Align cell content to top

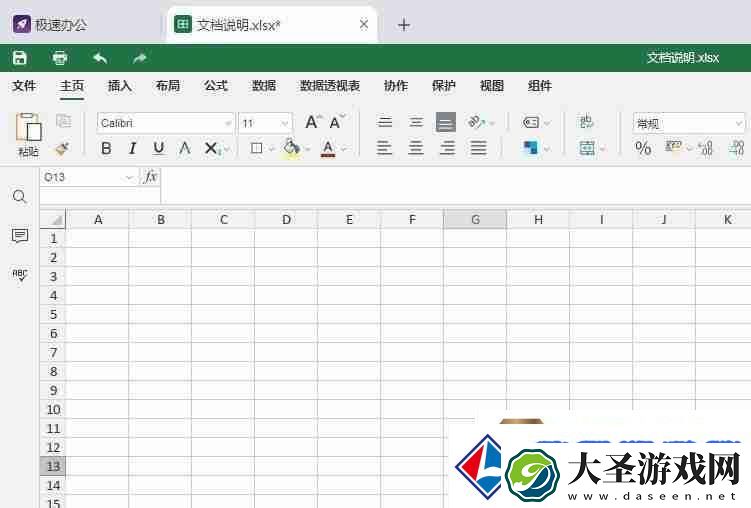pyautogui.click(x=385, y=122)
